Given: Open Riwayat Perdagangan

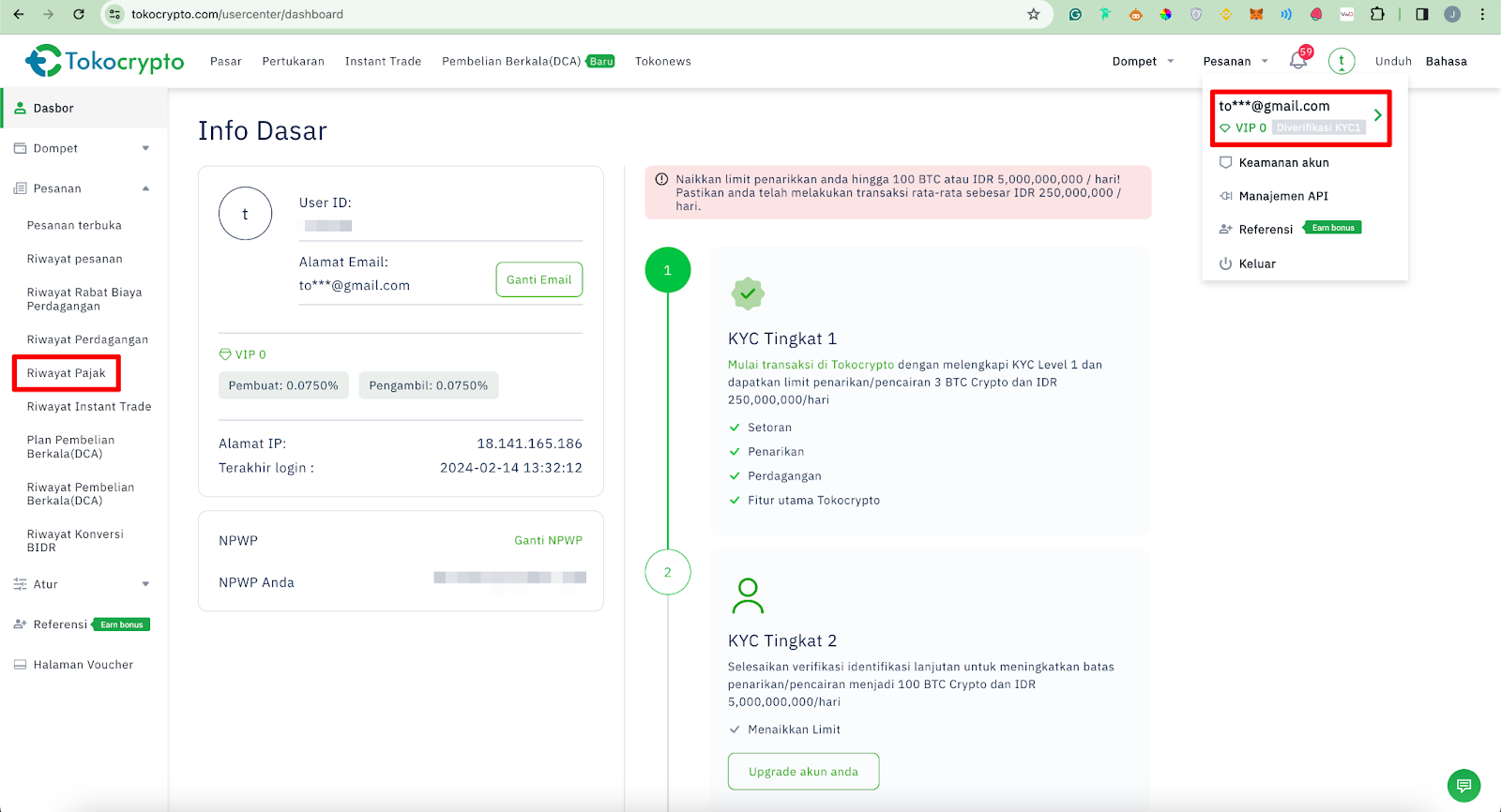Looking at the screenshot, I should (x=87, y=339).
